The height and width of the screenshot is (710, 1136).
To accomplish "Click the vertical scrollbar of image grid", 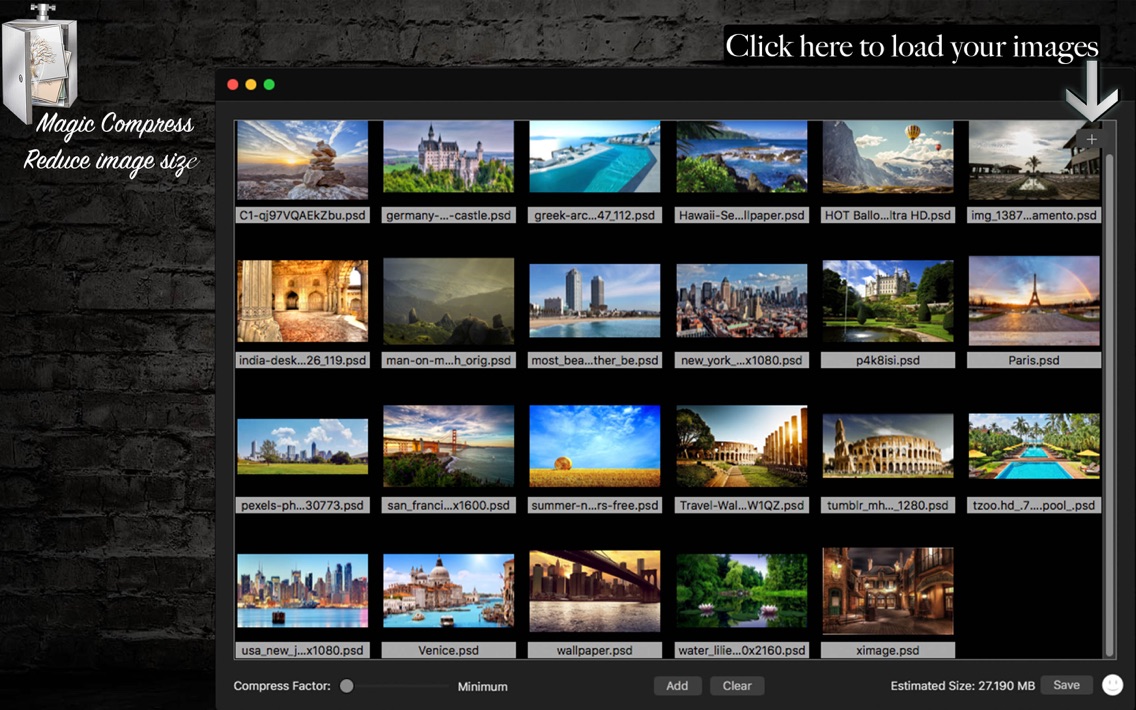I will tap(1108, 400).
